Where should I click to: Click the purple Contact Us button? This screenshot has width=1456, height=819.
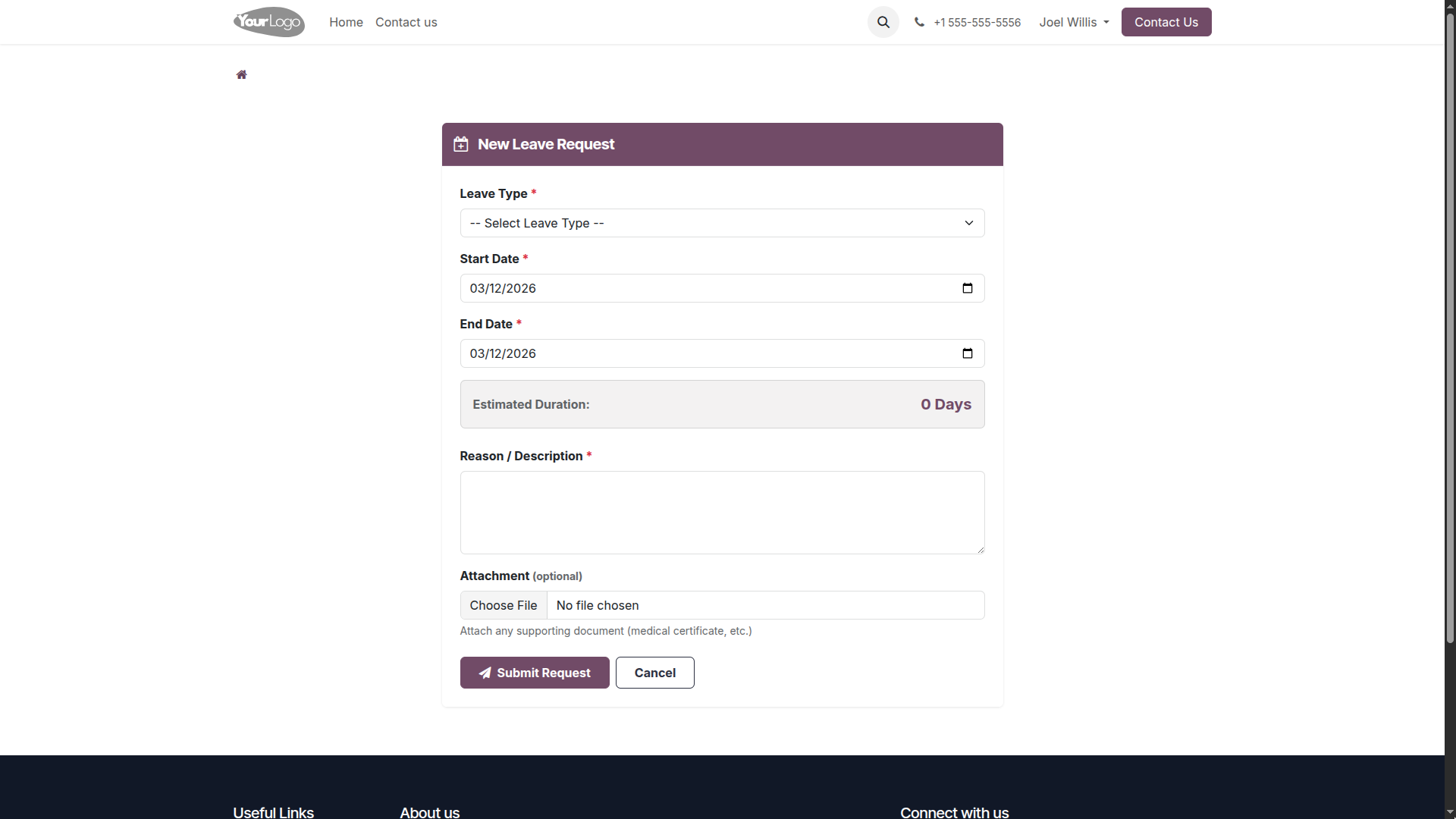pyautogui.click(x=1166, y=22)
